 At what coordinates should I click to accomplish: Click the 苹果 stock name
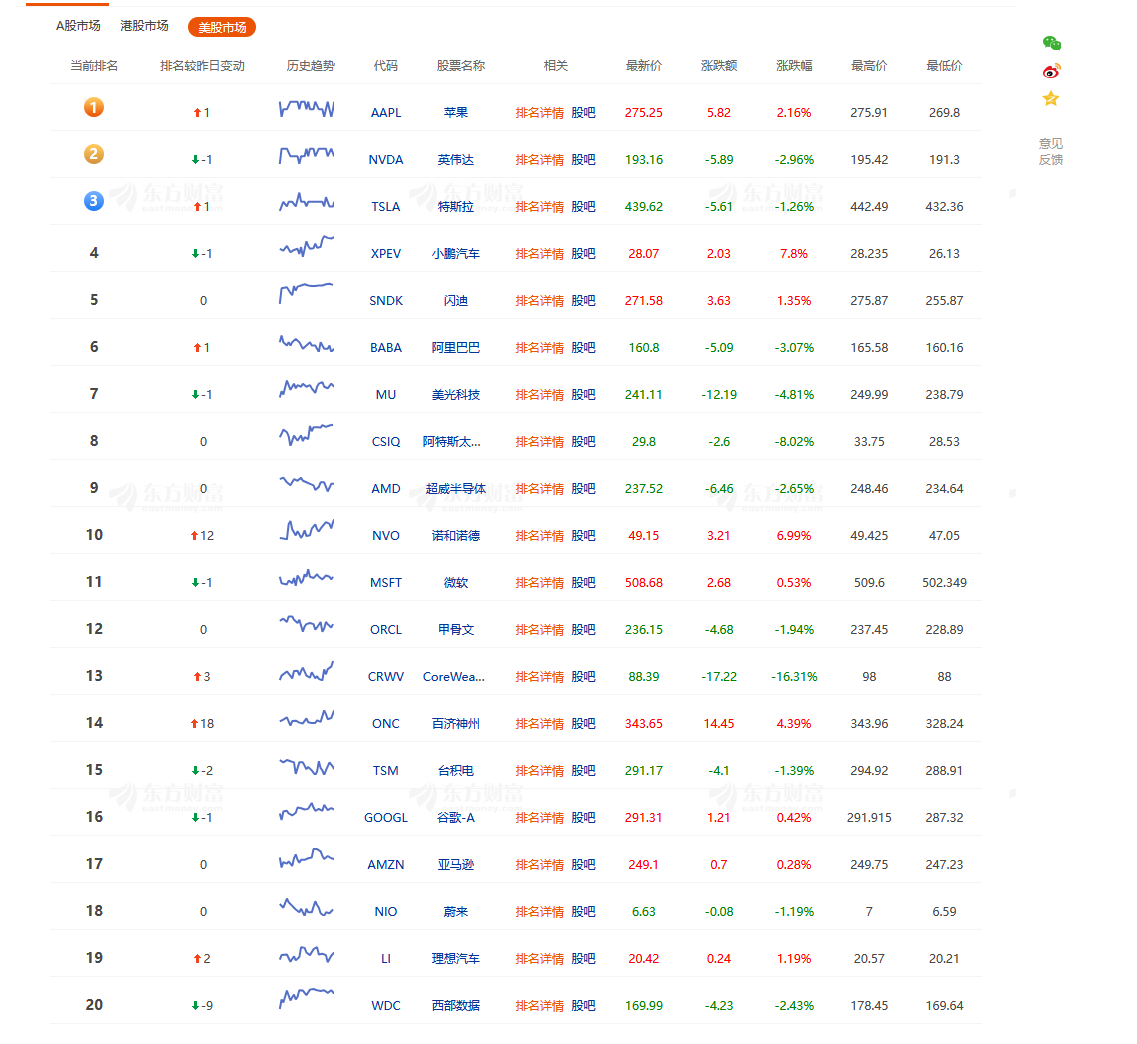456,113
